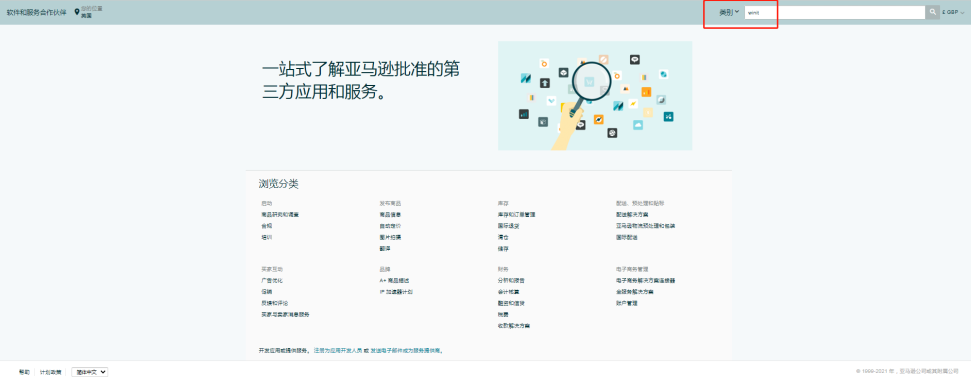Open the 买家与卖家消息服务 link
Screen dimensions: 971x377
tap(285, 314)
